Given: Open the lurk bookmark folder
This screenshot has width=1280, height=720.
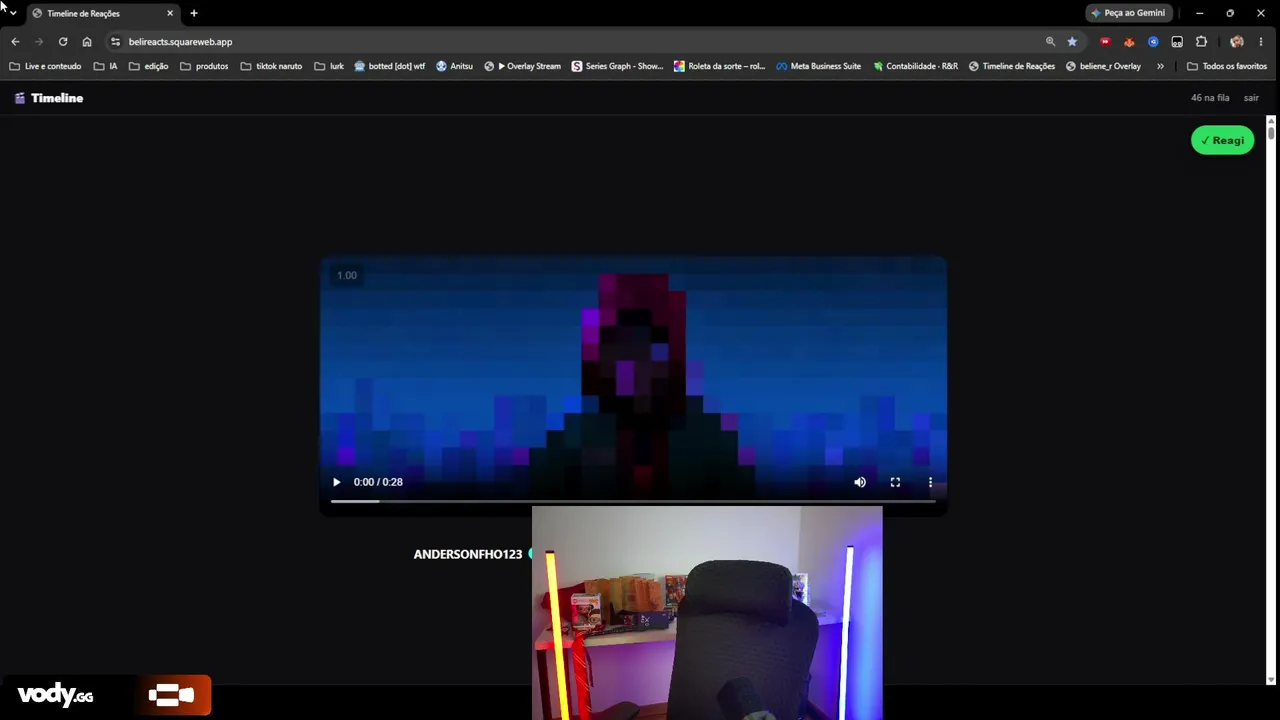Looking at the screenshot, I should click(x=329, y=66).
